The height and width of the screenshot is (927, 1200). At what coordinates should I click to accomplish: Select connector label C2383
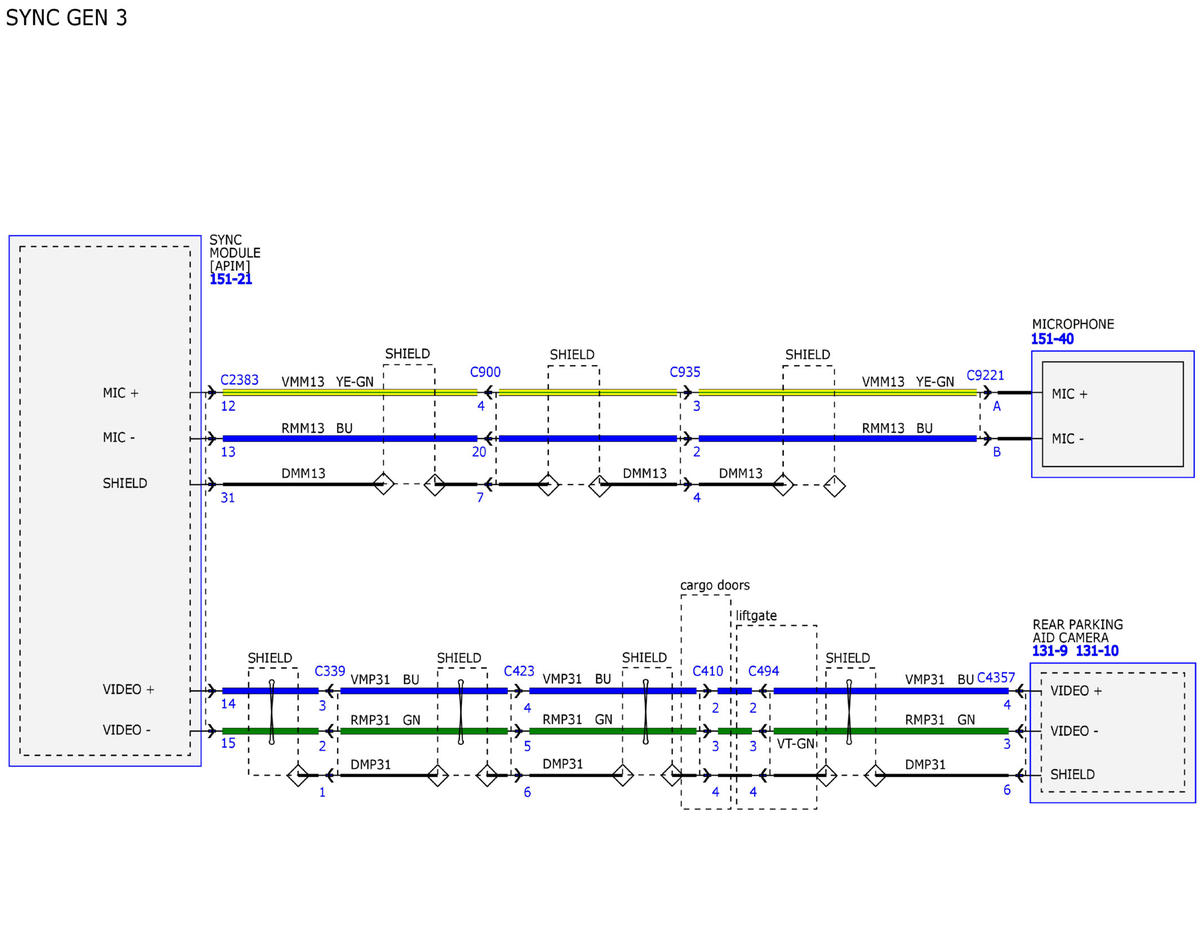240,380
